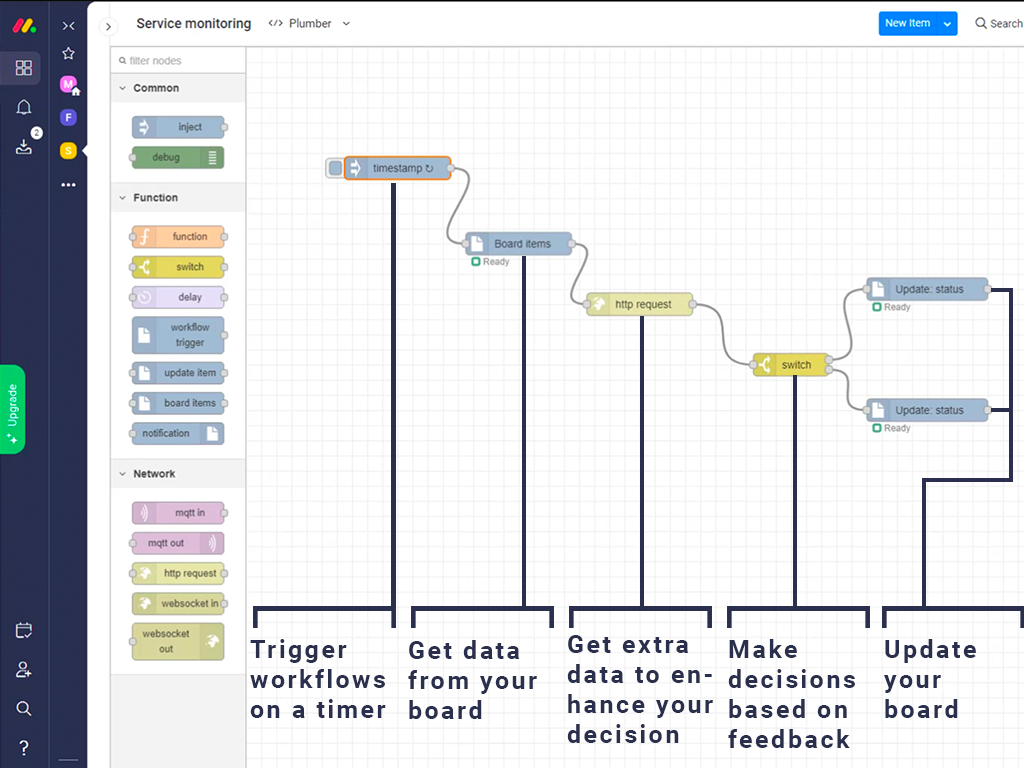Image resolution: width=1024 pixels, height=768 pixels.
Task: Expand the panel with the arrow button
Action: pos(108,27)
